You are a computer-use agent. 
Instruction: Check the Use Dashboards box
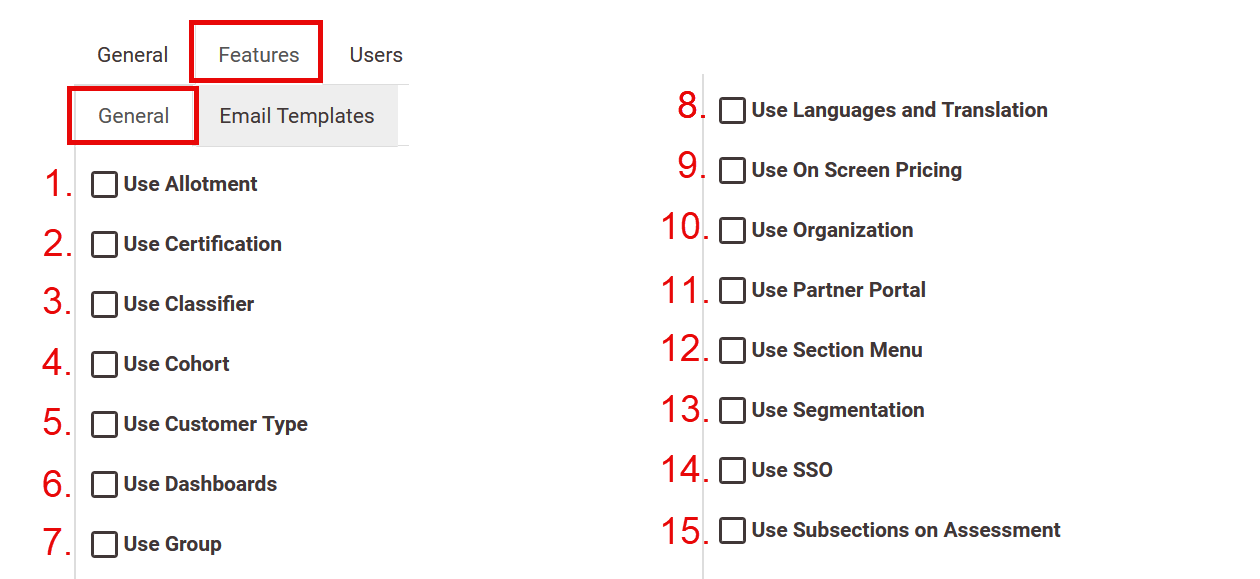point(105,485)
